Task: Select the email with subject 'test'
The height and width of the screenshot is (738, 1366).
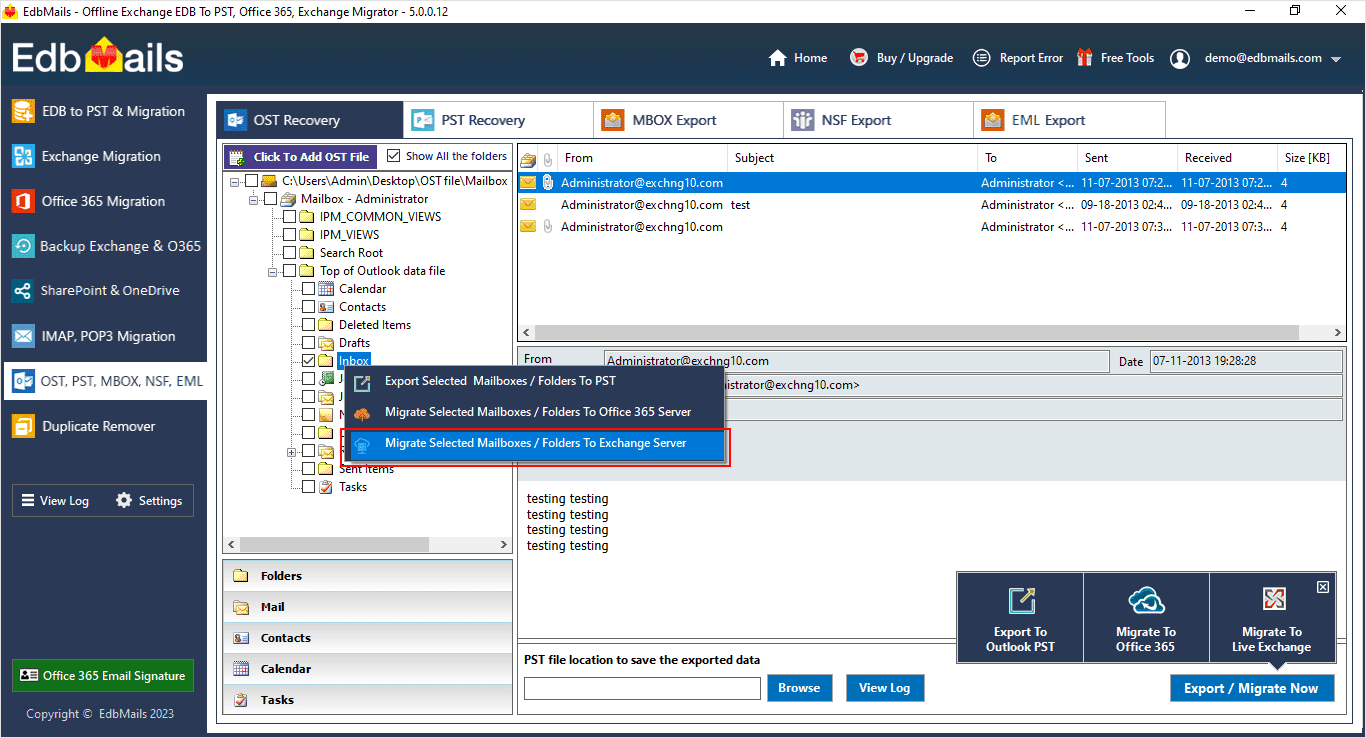Action: (x=931, y=205)
